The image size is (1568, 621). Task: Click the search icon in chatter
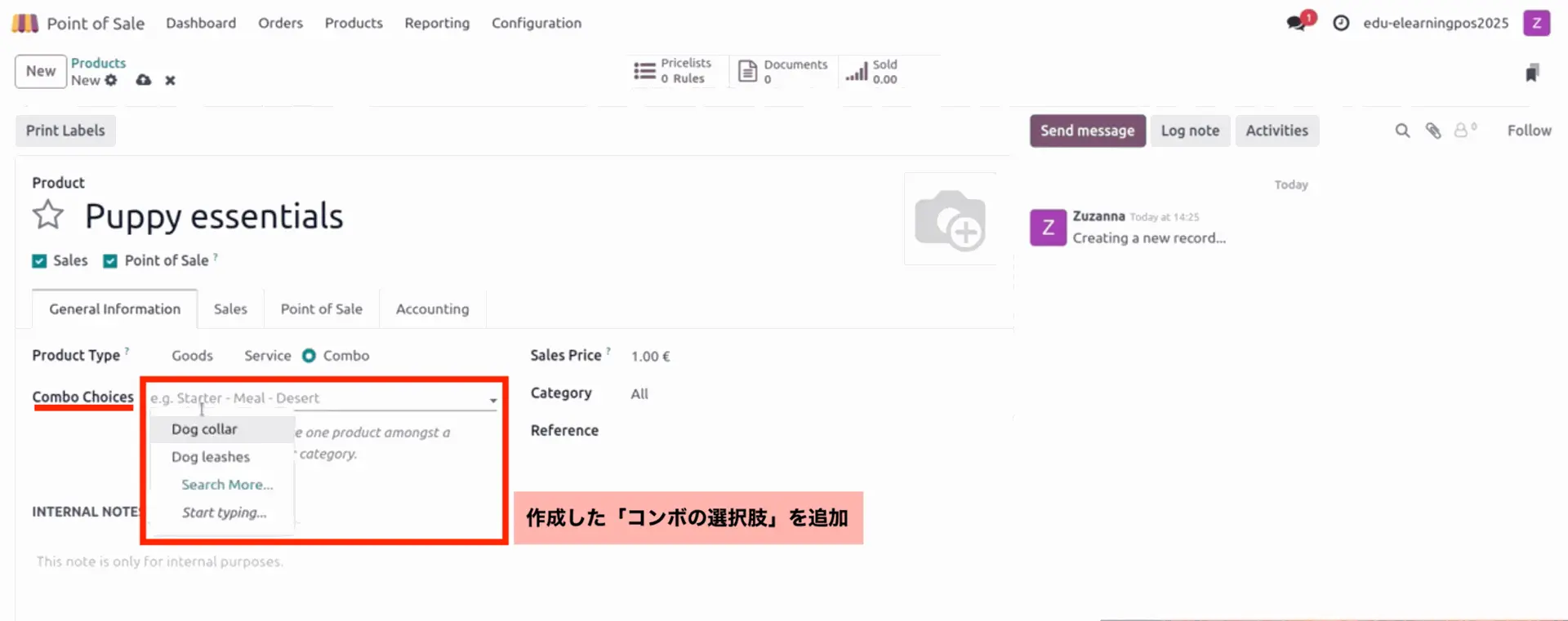pyautogui.click(x=1402, y=131)
